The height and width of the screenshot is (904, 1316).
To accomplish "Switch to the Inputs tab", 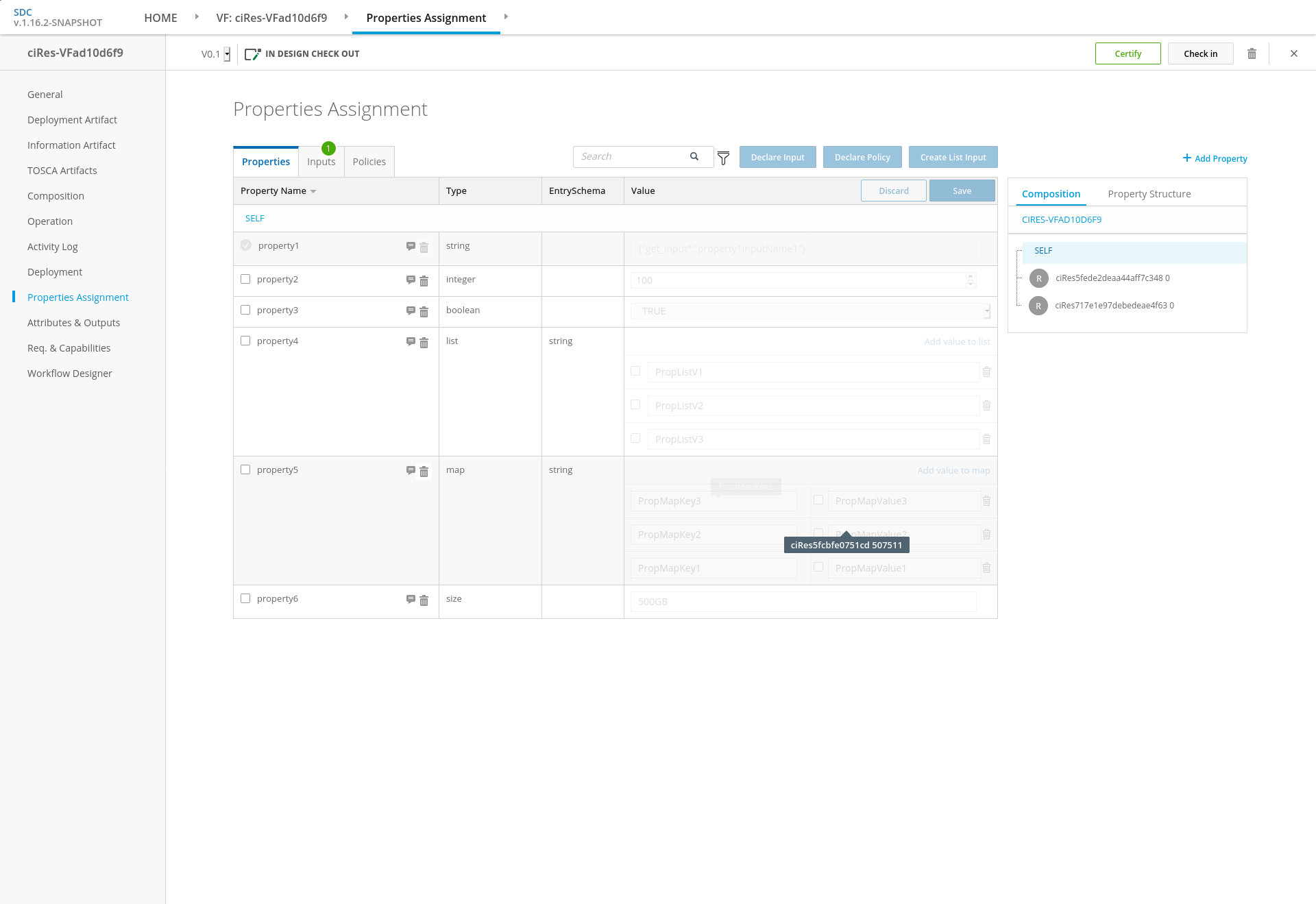I will [x=321, y=162].
